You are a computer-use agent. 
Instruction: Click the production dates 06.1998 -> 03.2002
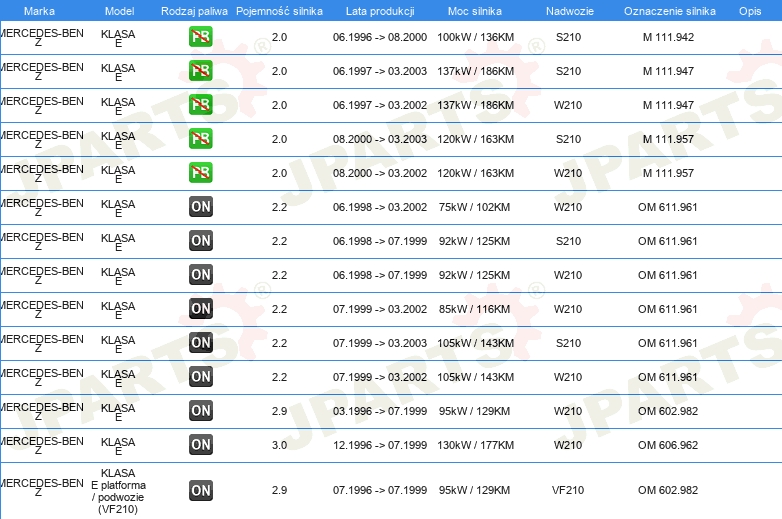pyautogui.click(x=380, y=207)
